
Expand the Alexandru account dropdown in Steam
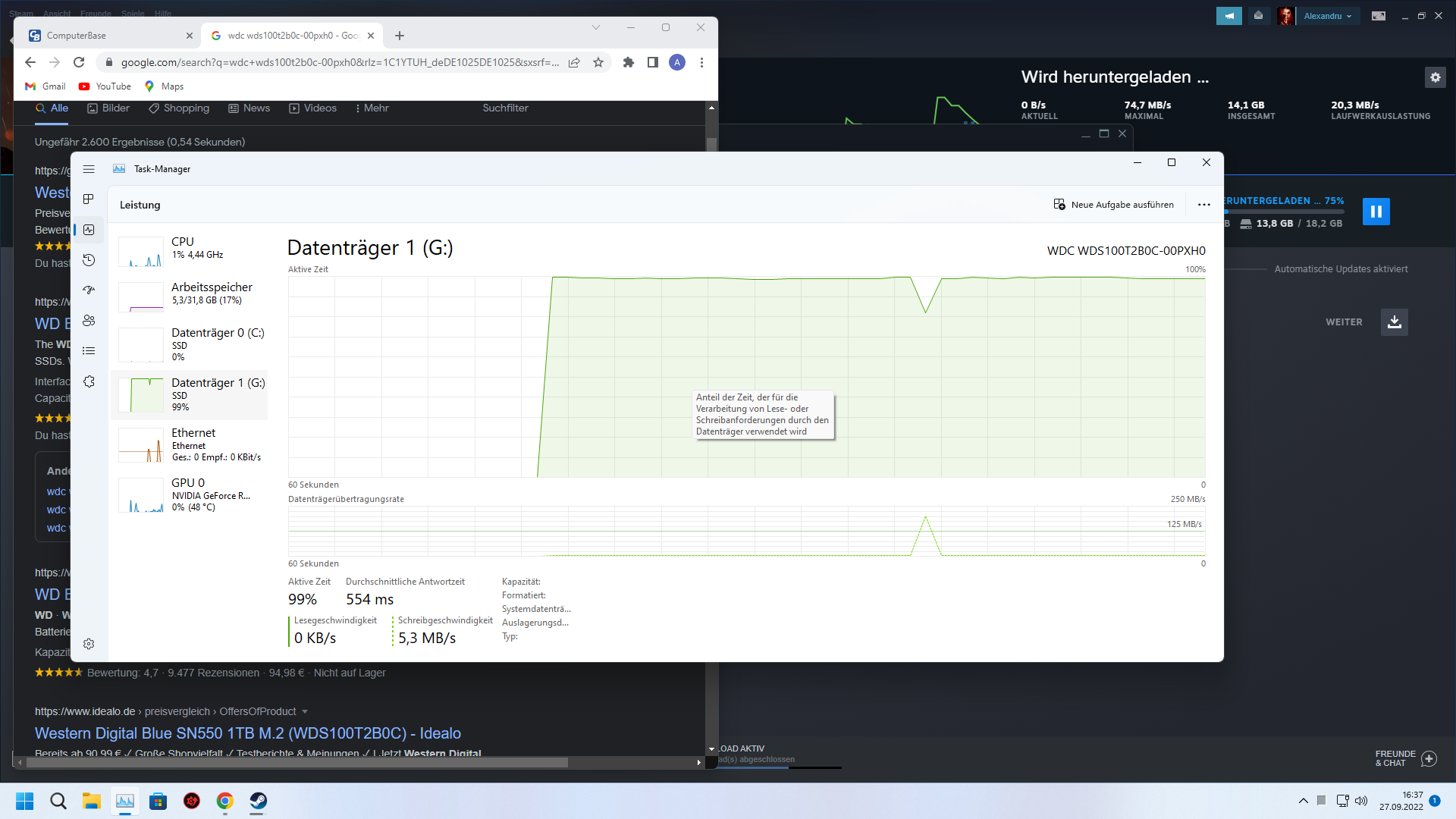[x=1327, y=16]
